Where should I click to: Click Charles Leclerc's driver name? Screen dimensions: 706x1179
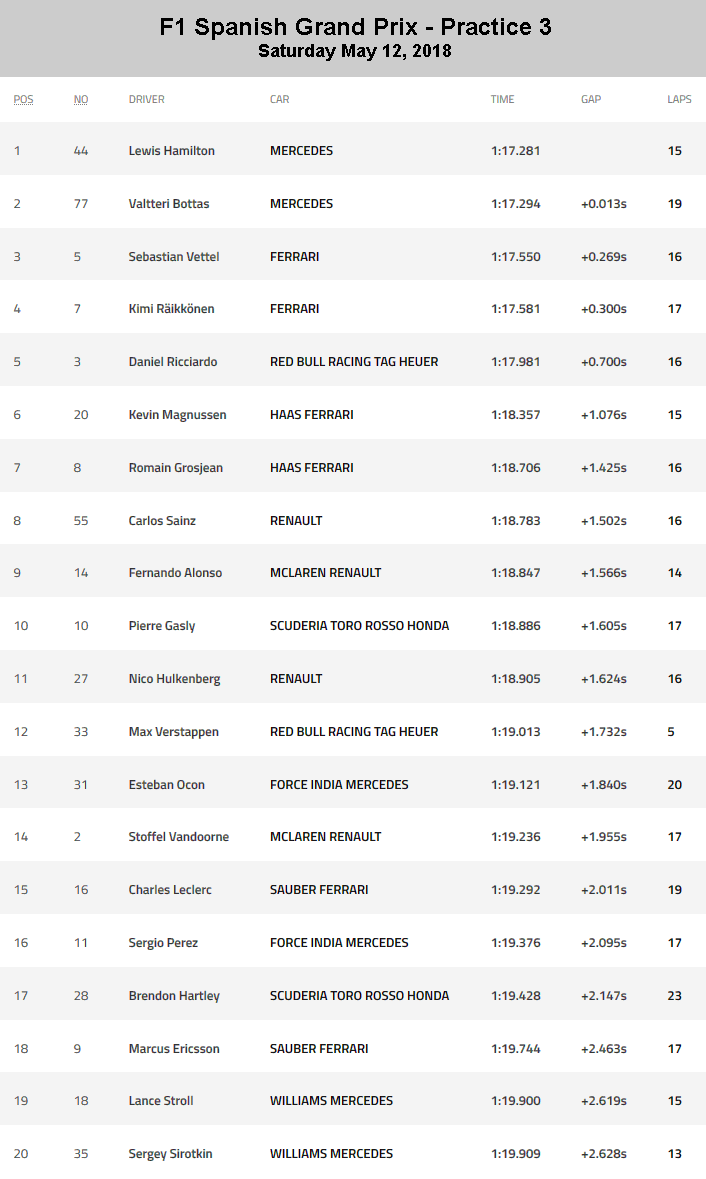coord(170,890)
